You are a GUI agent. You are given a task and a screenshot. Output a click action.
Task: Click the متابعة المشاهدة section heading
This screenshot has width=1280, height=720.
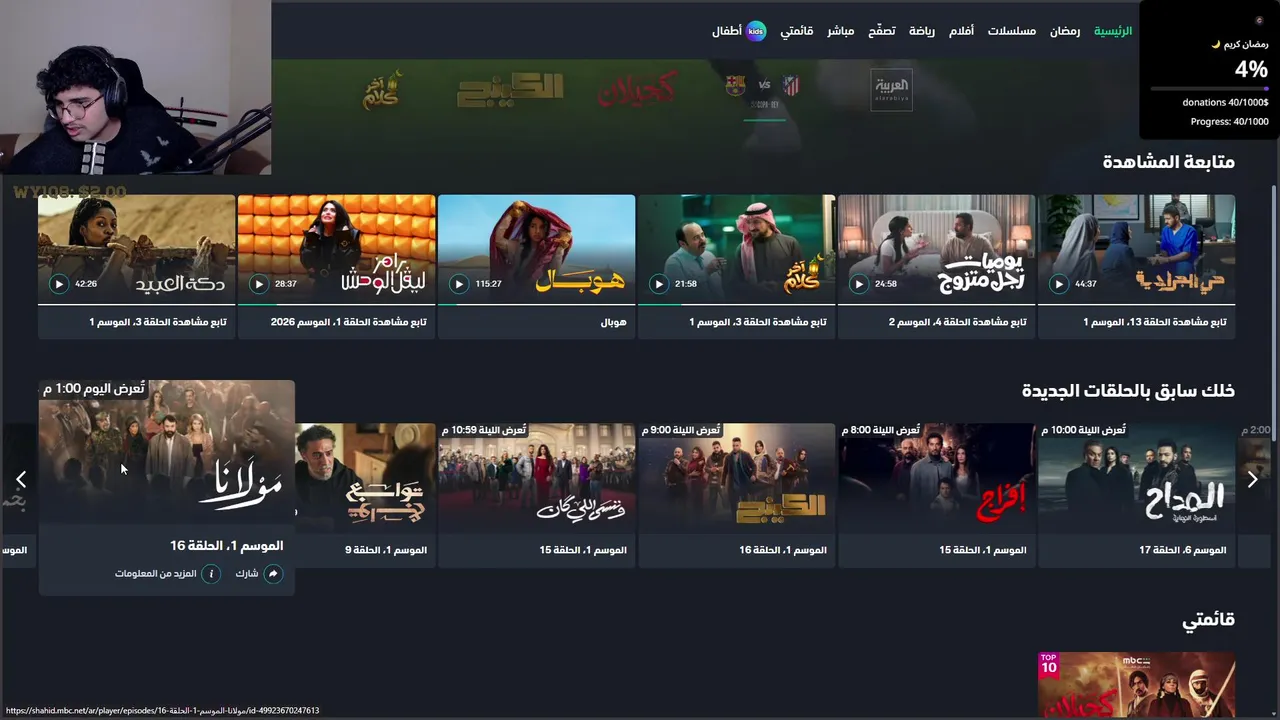1169,162
